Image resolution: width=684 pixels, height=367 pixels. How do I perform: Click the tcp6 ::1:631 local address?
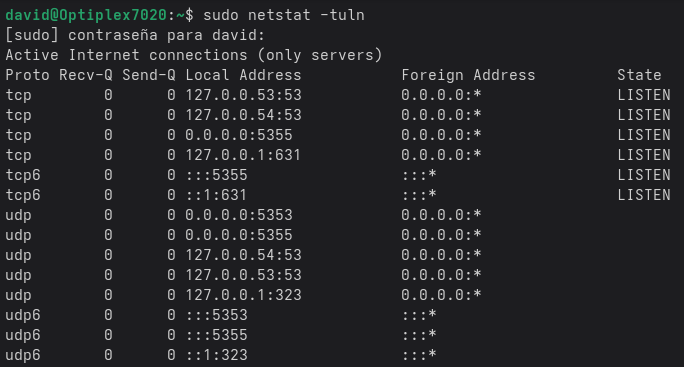click(x=216, y=195)
